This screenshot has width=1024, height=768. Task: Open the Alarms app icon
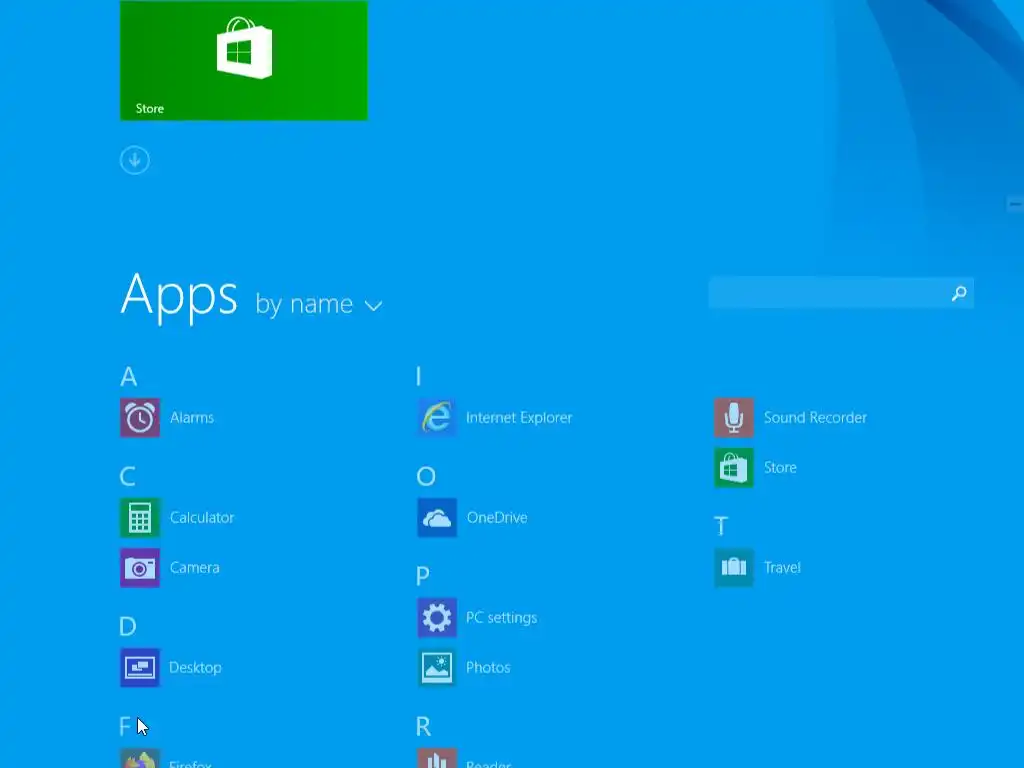pos(140,417)
